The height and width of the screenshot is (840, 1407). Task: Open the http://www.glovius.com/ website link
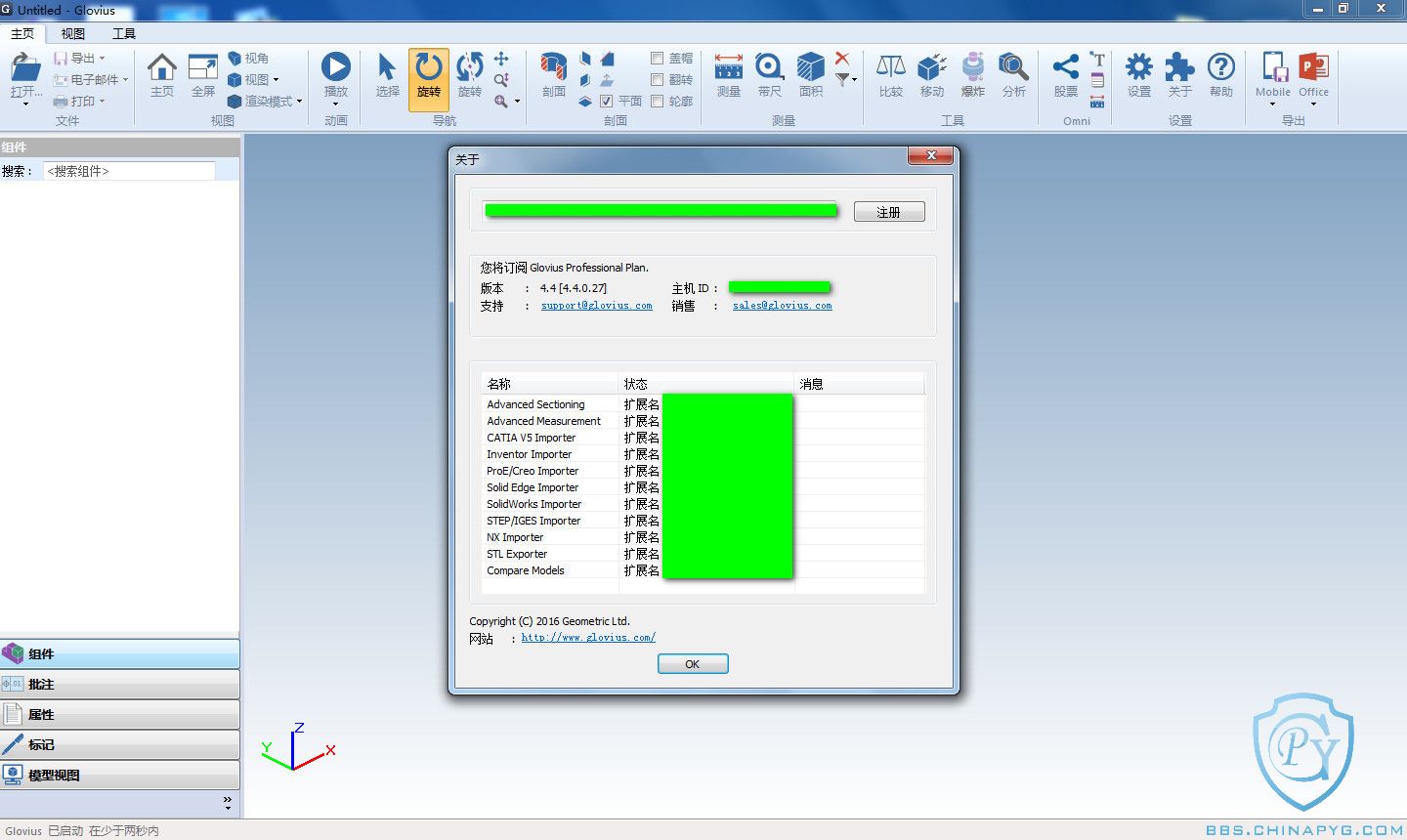[588, 638]
